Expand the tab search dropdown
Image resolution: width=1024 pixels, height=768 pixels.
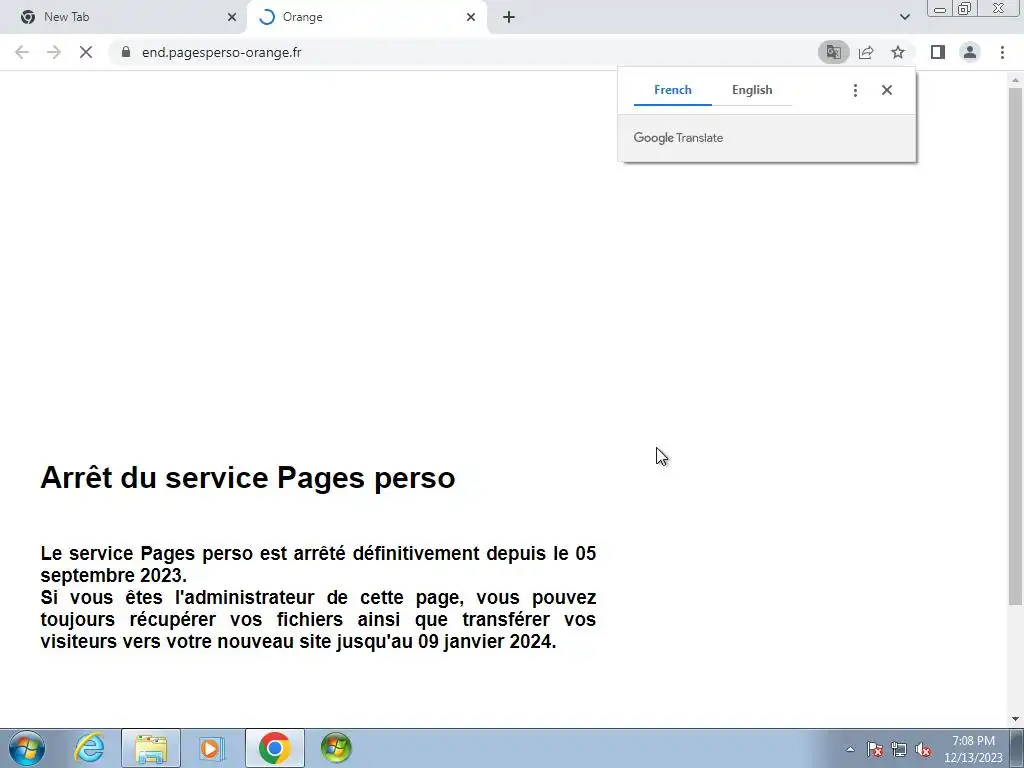[904, 17]
